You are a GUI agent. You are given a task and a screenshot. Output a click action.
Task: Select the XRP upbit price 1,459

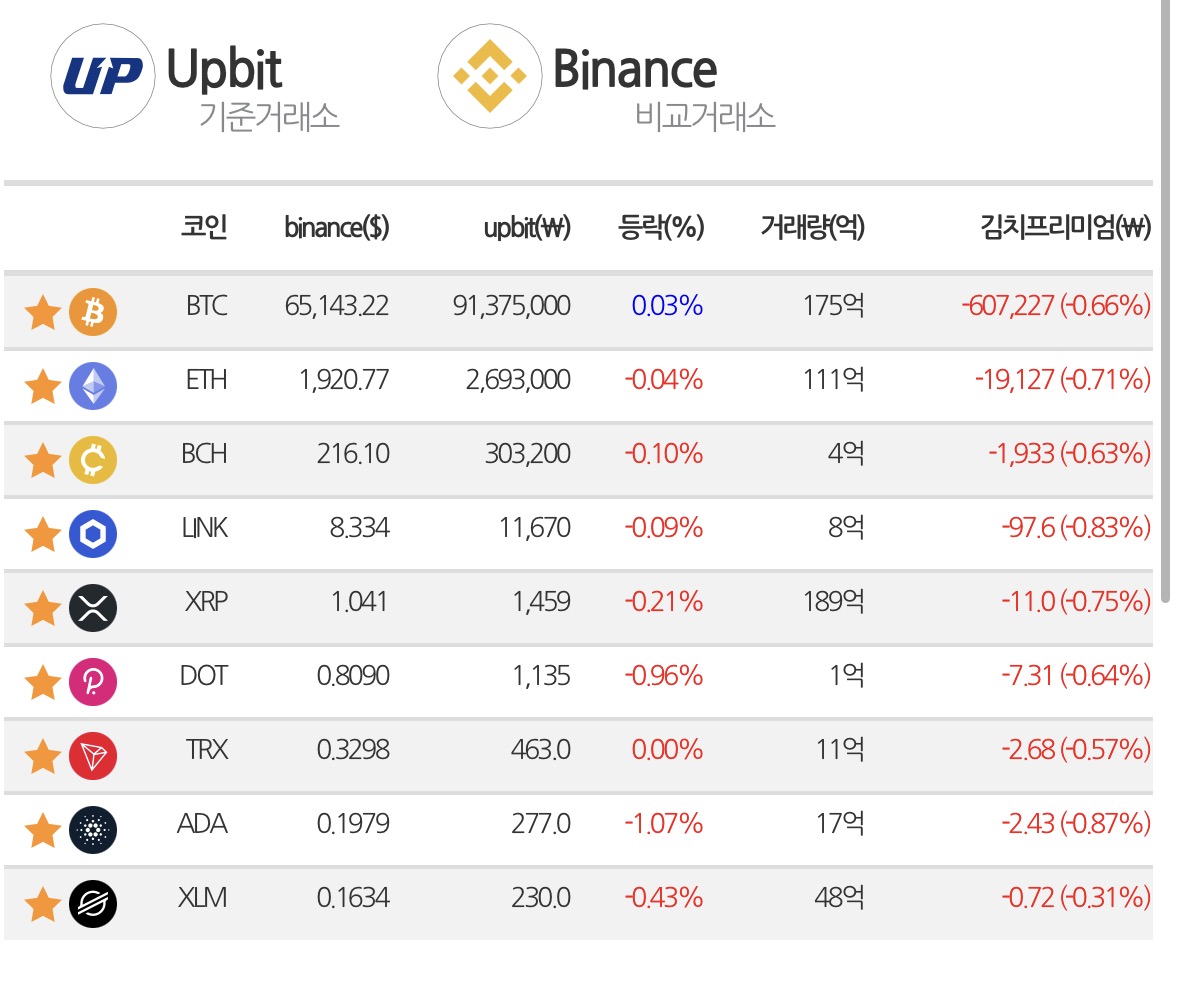tap(541, 602)
